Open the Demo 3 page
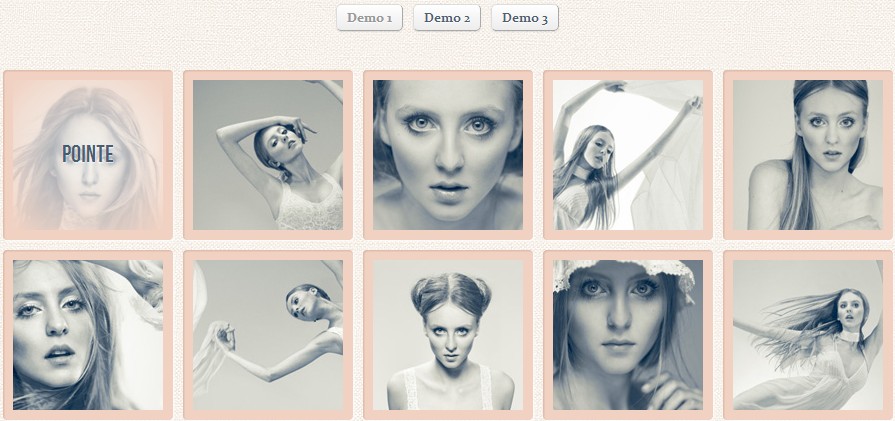Viewport: 895px width, 421px height. pos(524,17)
